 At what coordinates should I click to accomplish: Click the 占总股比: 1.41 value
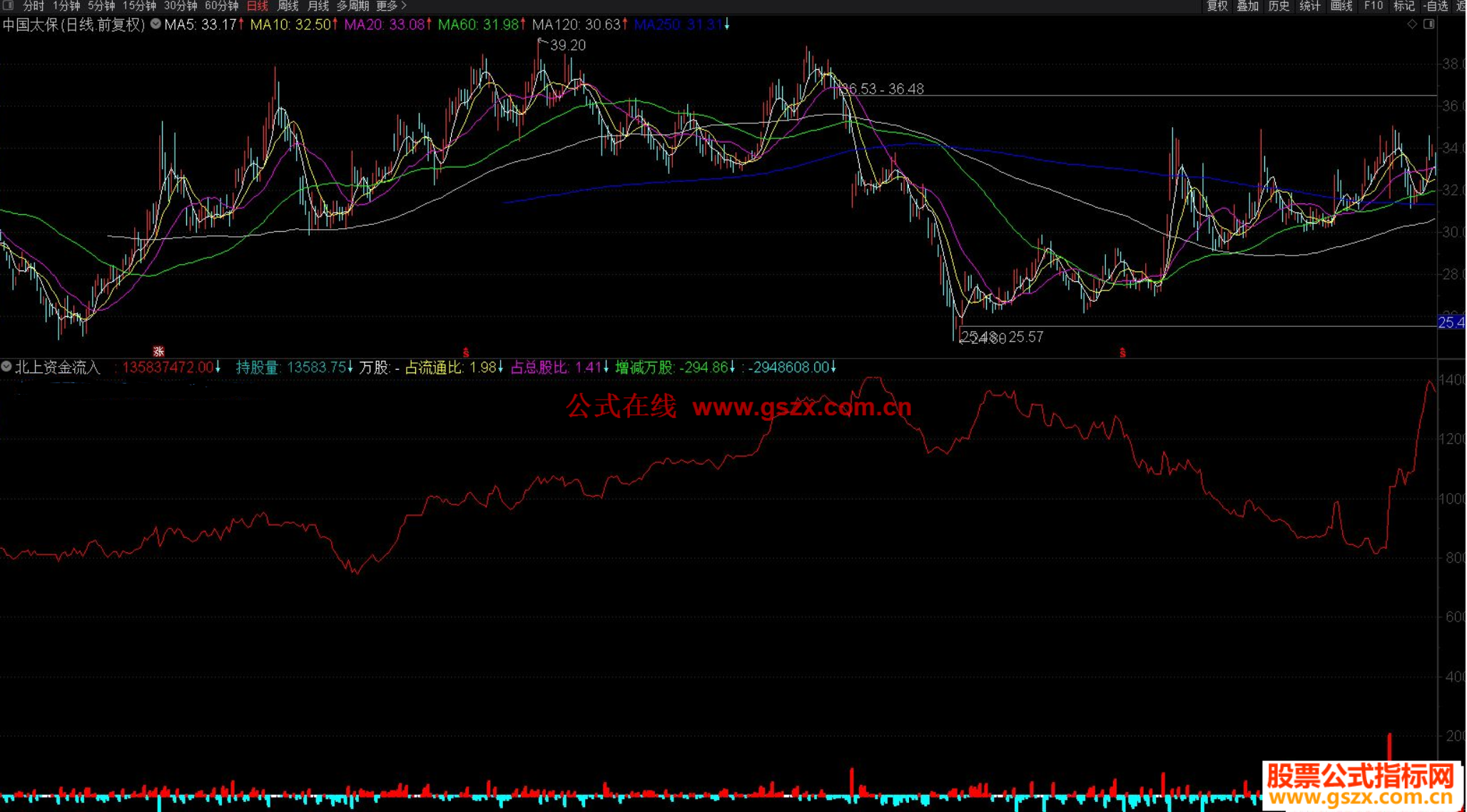tap(559, 367)
